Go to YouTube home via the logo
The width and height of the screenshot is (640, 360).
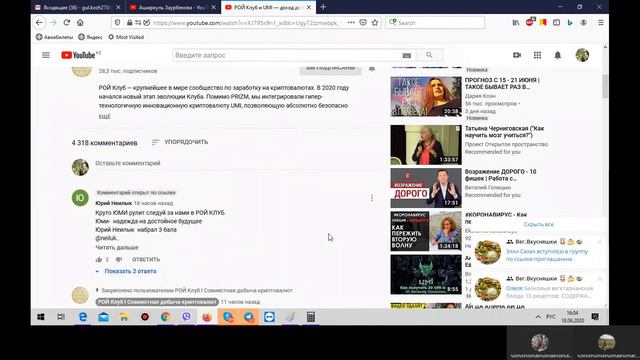[78, 55]
